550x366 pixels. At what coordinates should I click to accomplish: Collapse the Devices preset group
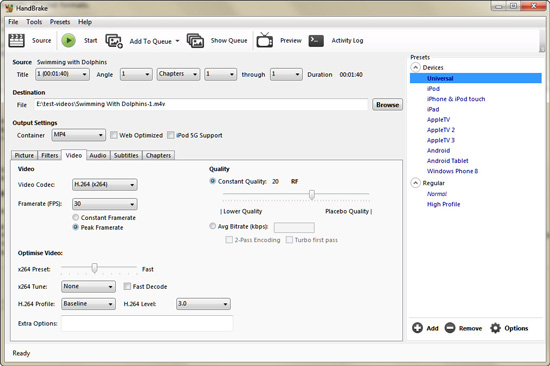415,67
